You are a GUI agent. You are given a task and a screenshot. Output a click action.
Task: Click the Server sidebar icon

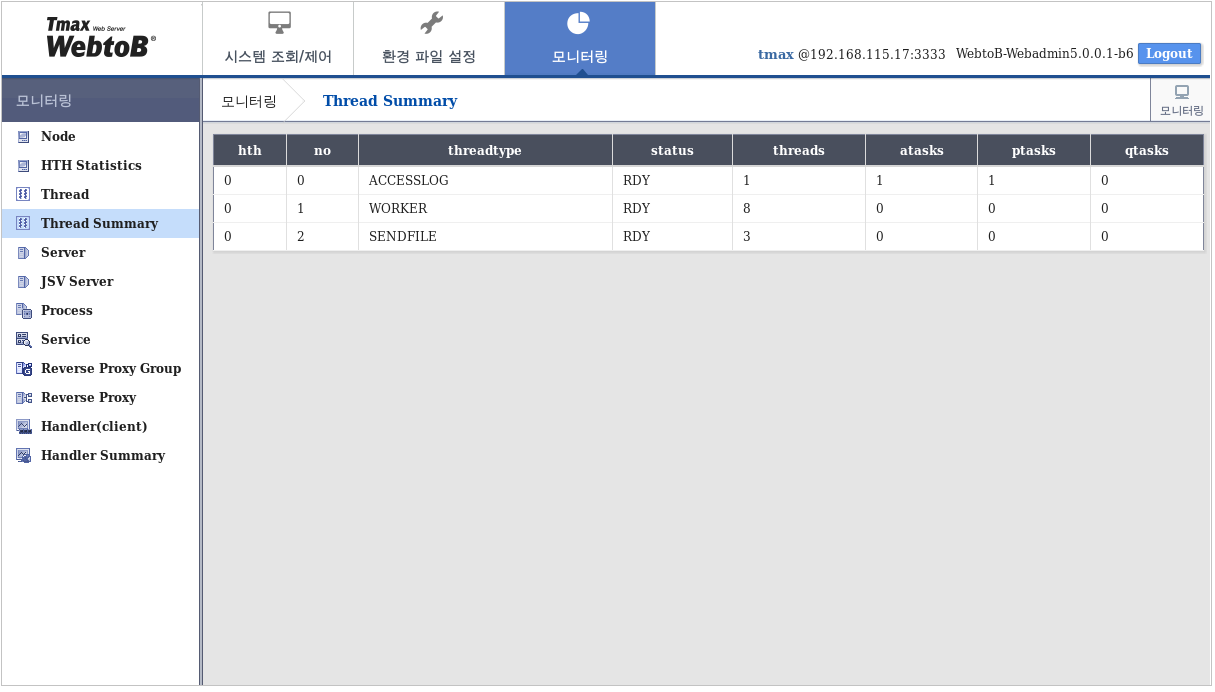24,253
